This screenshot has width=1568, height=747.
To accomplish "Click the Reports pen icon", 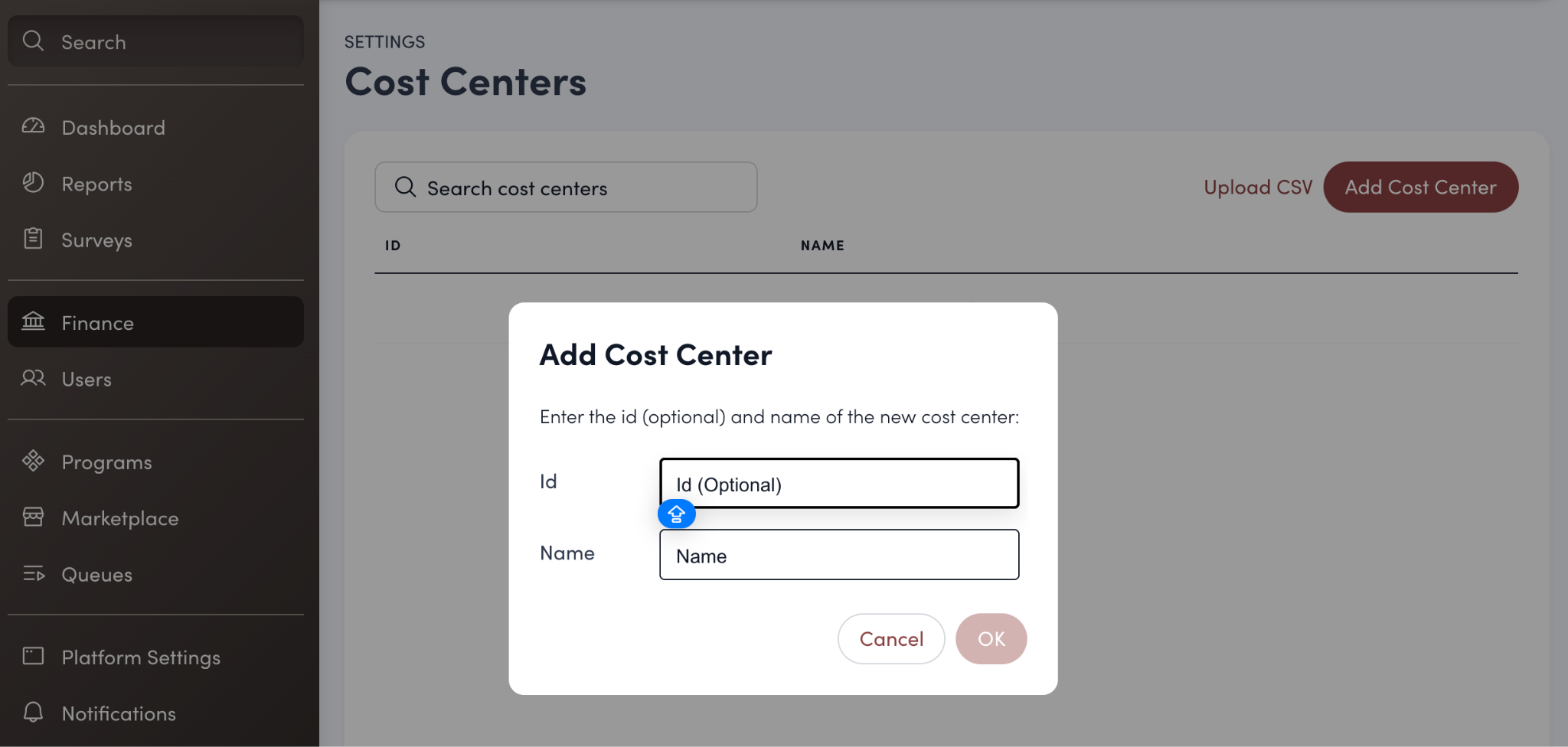I will pyautogui.click(x=34, y=184).
